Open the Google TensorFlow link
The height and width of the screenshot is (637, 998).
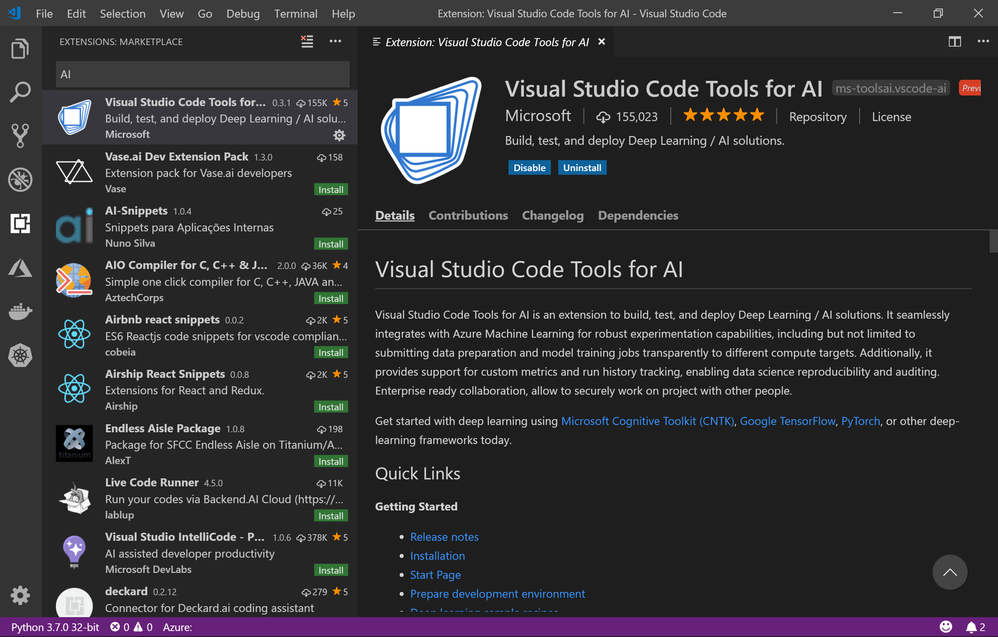pyautogui.click(x=788, y=421)
